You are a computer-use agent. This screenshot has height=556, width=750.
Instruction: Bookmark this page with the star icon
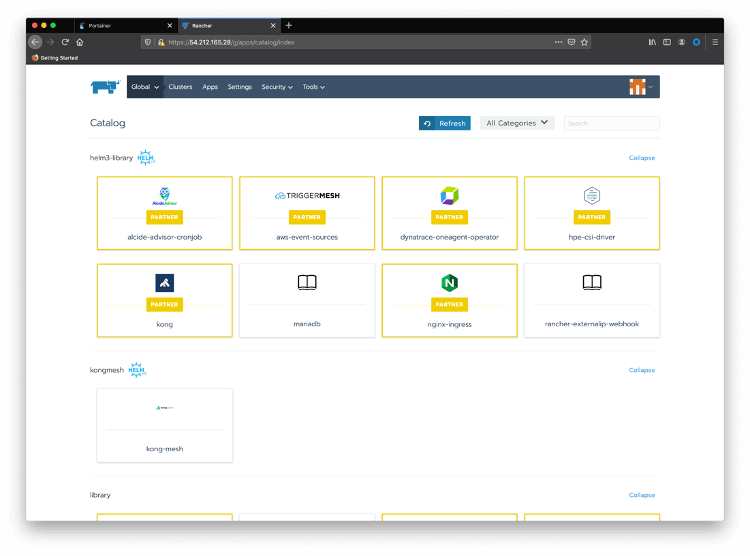tap(585, 42)
